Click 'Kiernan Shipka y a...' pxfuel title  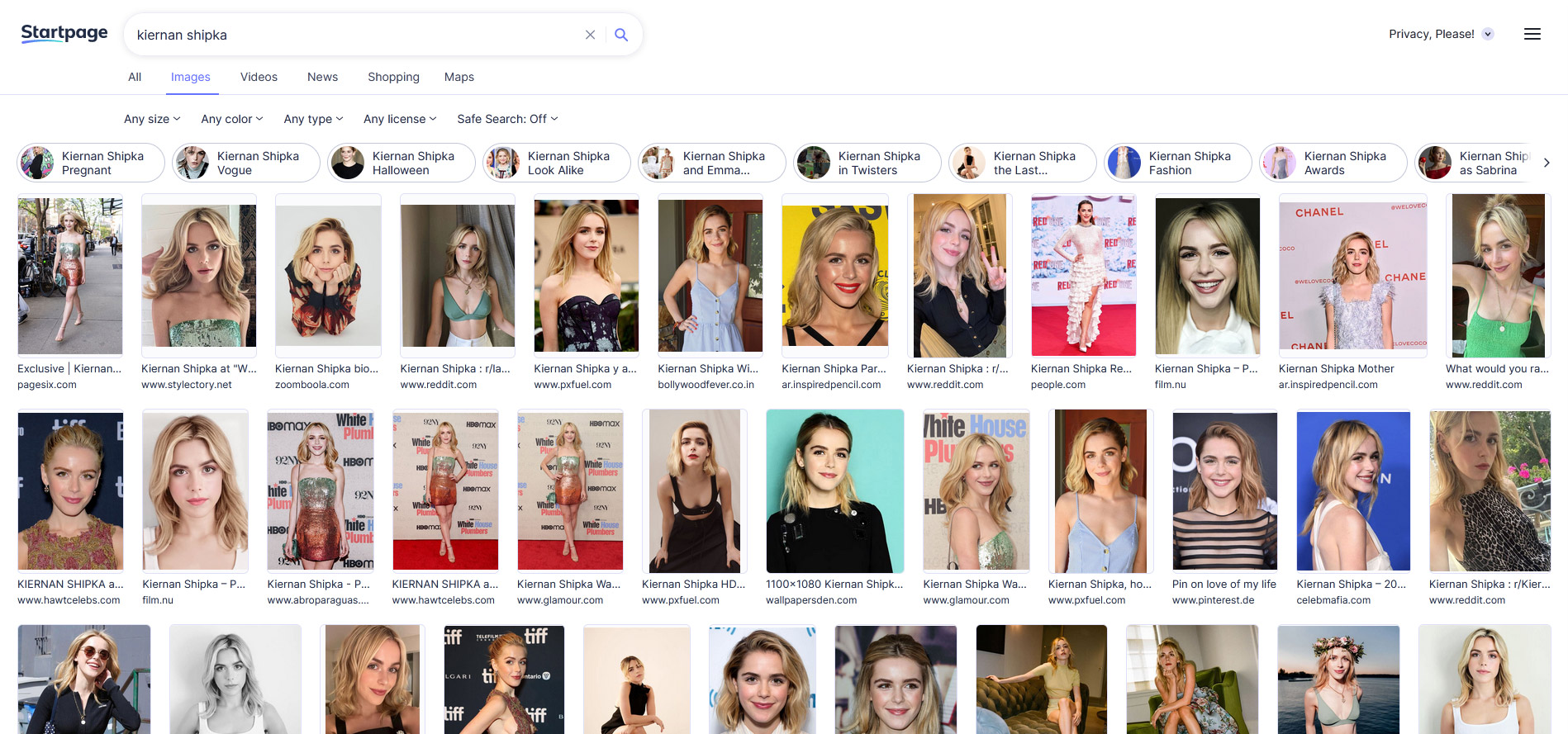coord(585,368)
